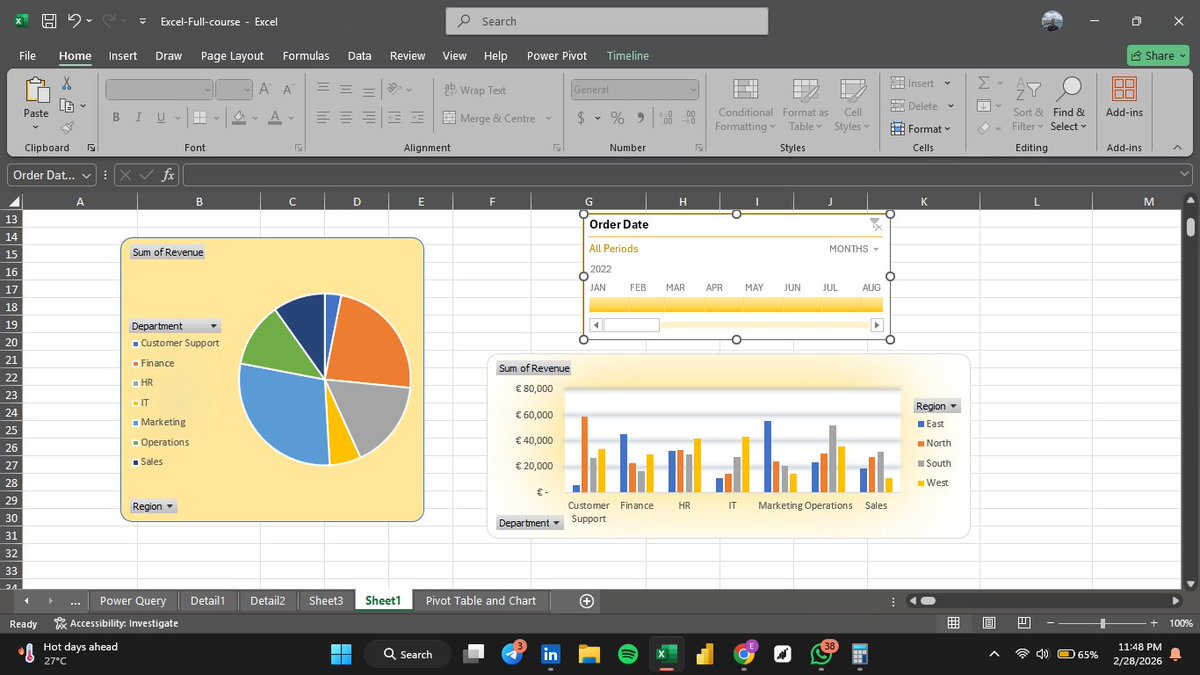This screenshot has height=675, width=1200.
Task: Click the Align Left icon
Action: pos(324,118)
